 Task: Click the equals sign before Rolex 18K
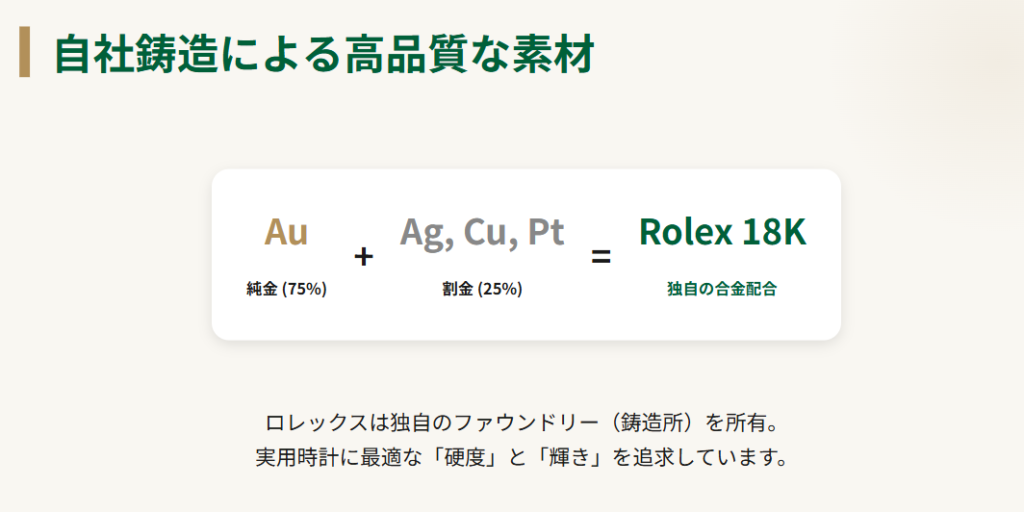[601, 257]
